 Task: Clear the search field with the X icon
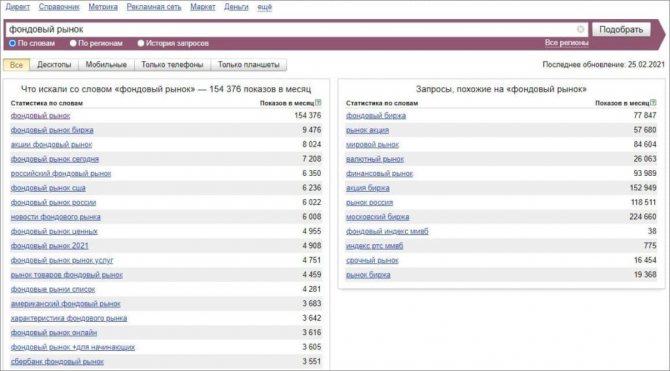[580, 29]
